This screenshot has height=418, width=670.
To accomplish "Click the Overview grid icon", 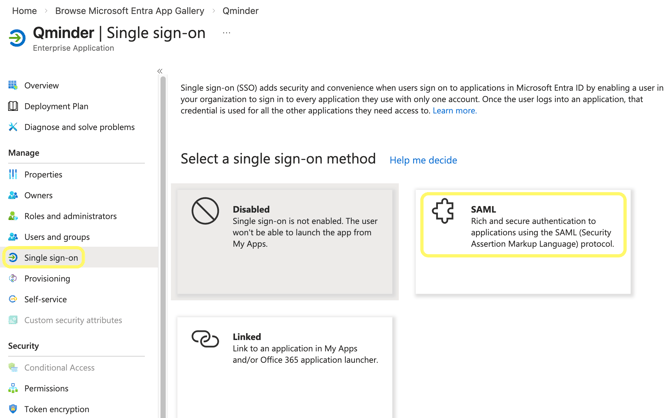I will (13, 85).
